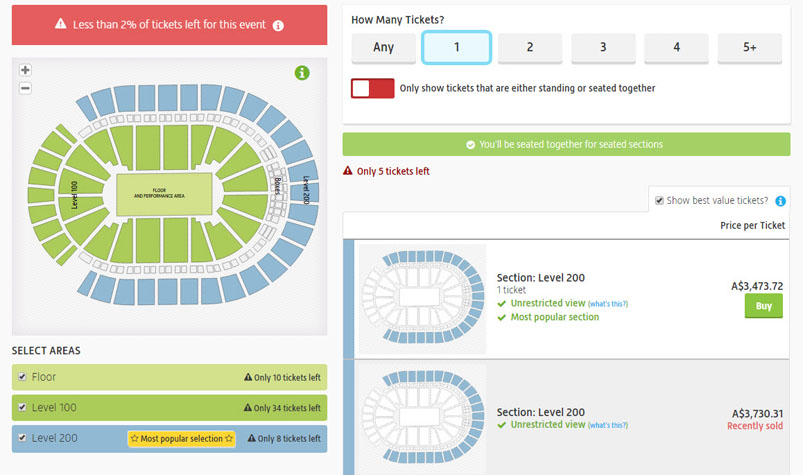Screen dimensions: 803x475
Task: Uncheck the Level 200 area checkbox
Action: click(22, 438)
